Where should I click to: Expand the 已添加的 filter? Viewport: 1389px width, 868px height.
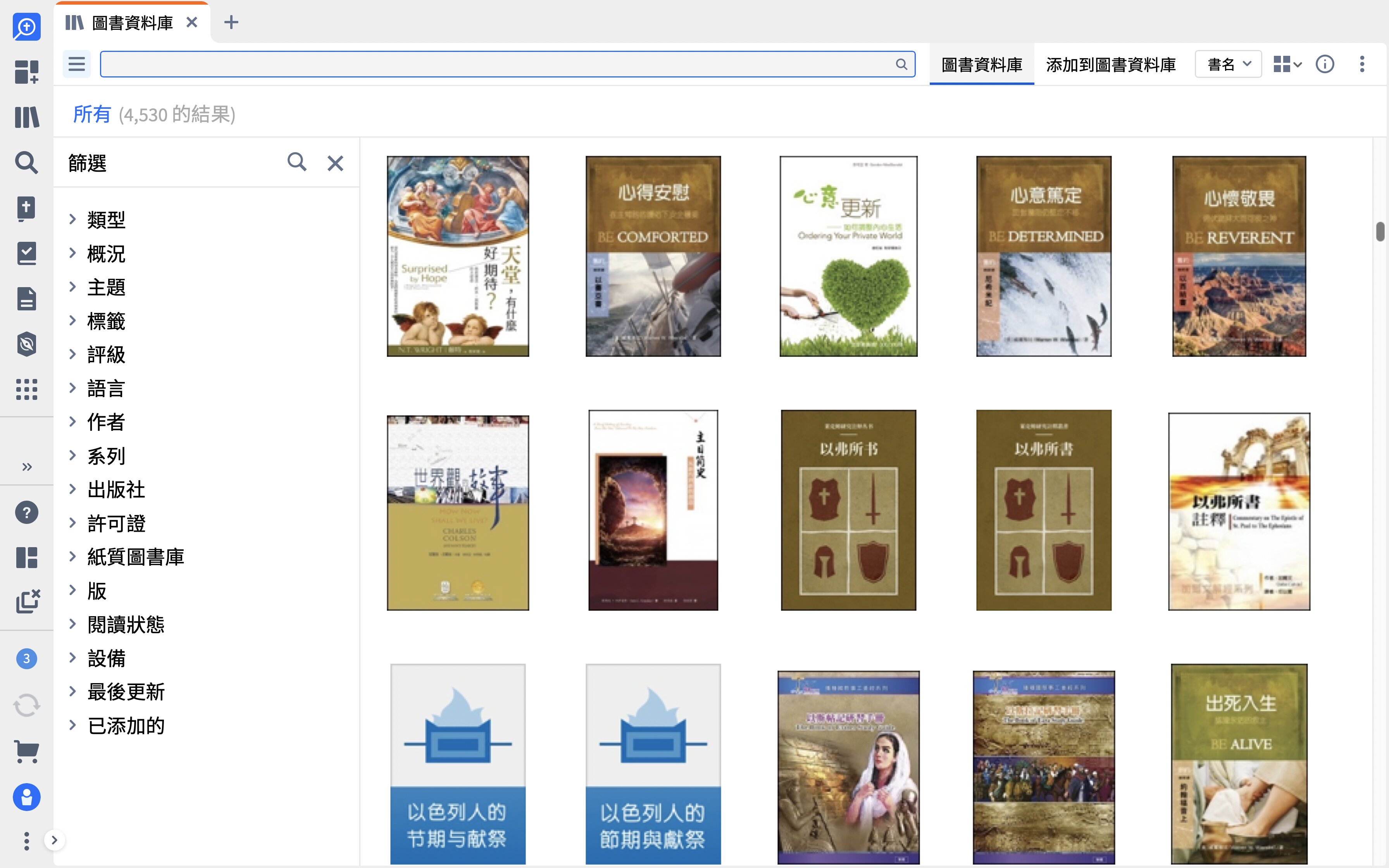pos(72,725)
